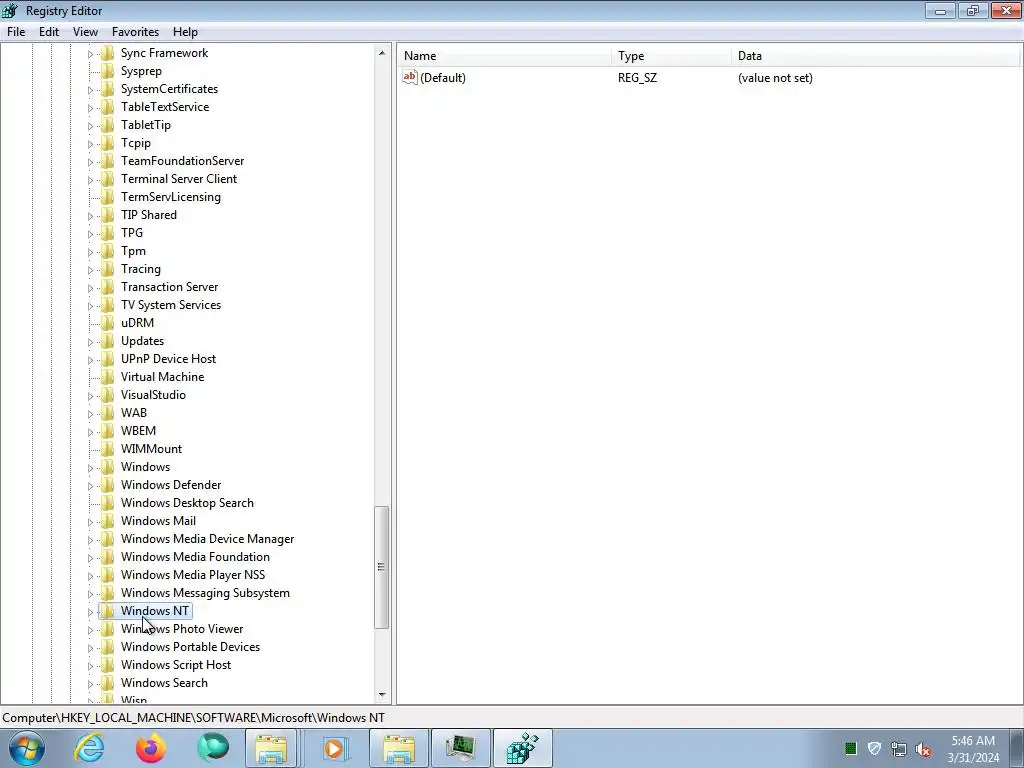Screen dimensions: 1024x768
Task: Expand the Updates key
Action: pos(90,342)
